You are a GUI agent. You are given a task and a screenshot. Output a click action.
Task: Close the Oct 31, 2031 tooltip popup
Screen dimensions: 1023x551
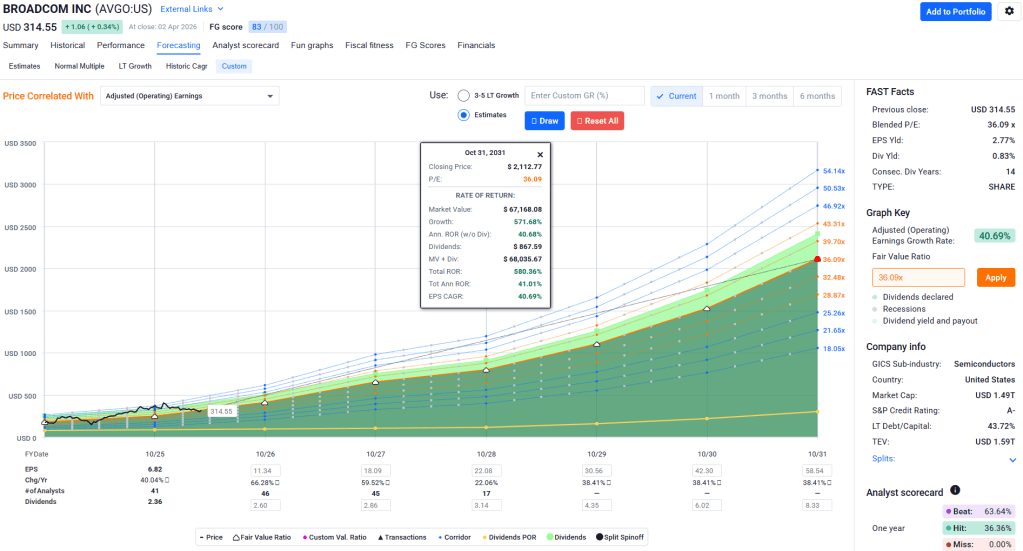[x=540, y=155]
